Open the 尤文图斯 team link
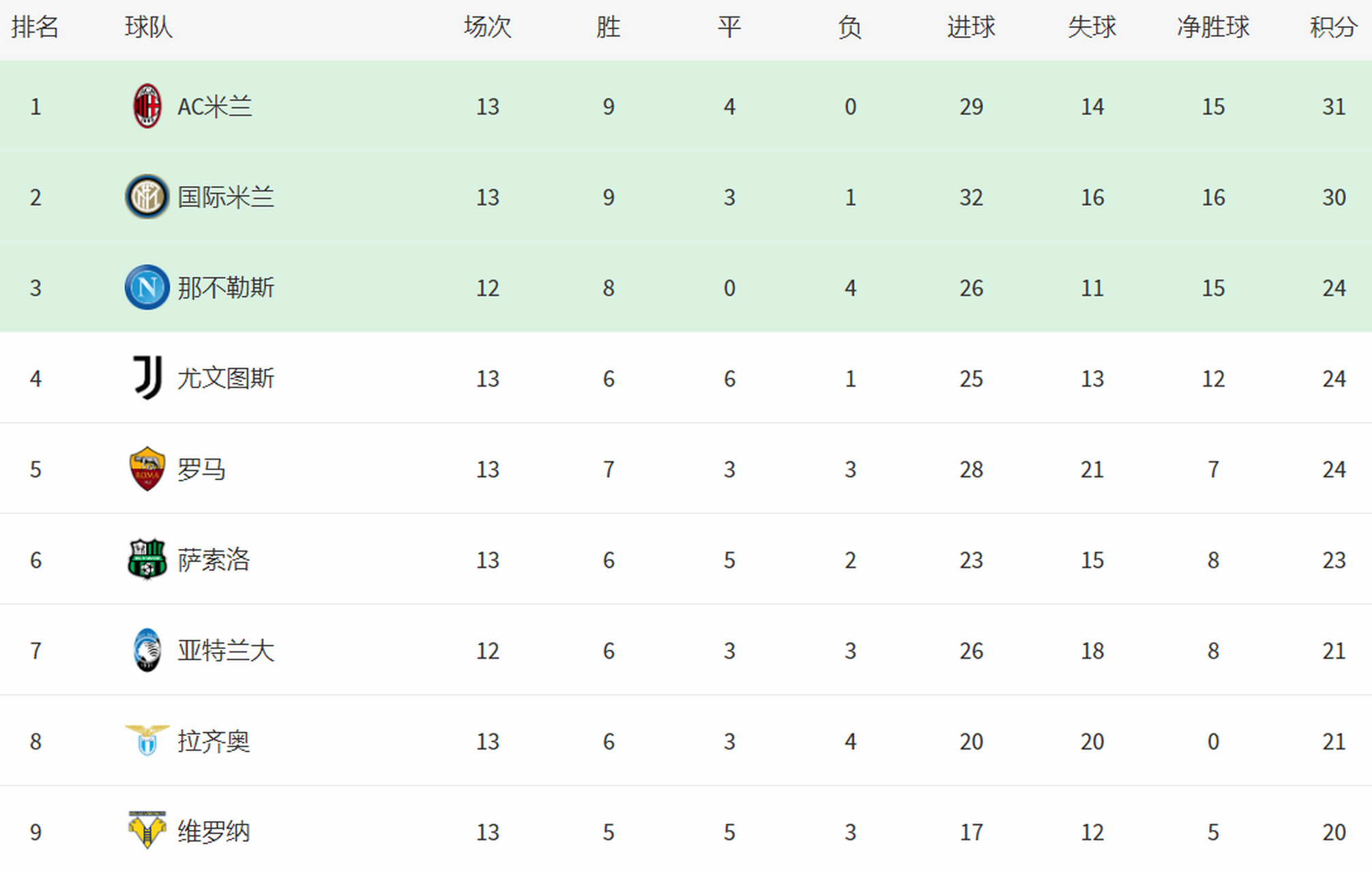The height and width of the screenshot is (873, 1372). coord(226,379)
